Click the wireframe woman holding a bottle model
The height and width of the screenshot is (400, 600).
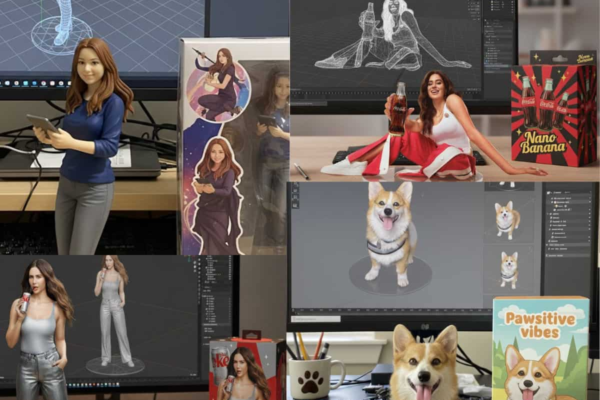tap(392, 35)
